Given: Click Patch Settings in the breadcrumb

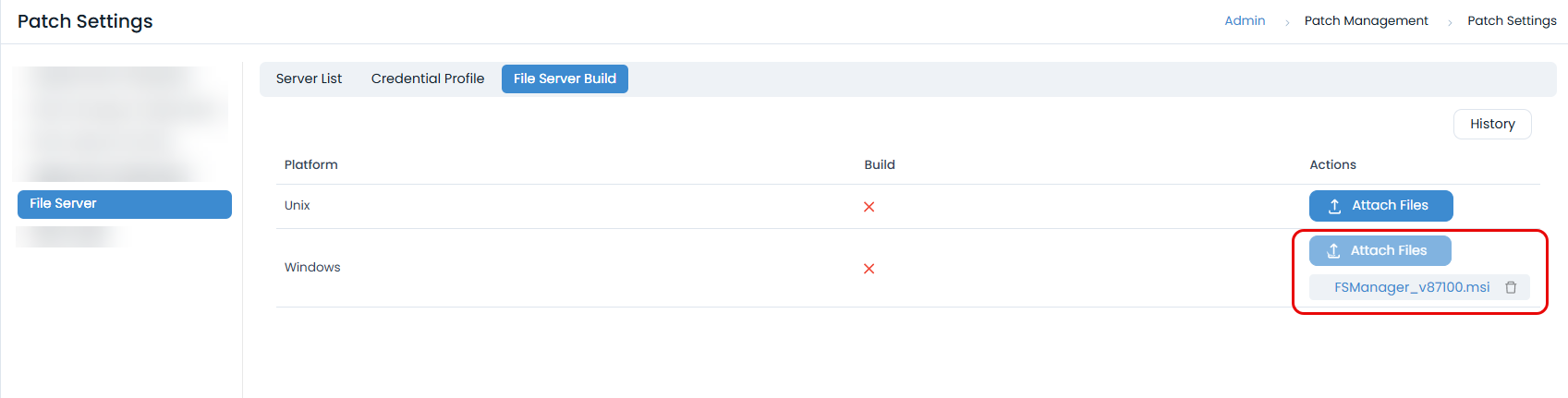Looking at the screenshot, I should pyautogui.click(x=1512, y=20).
